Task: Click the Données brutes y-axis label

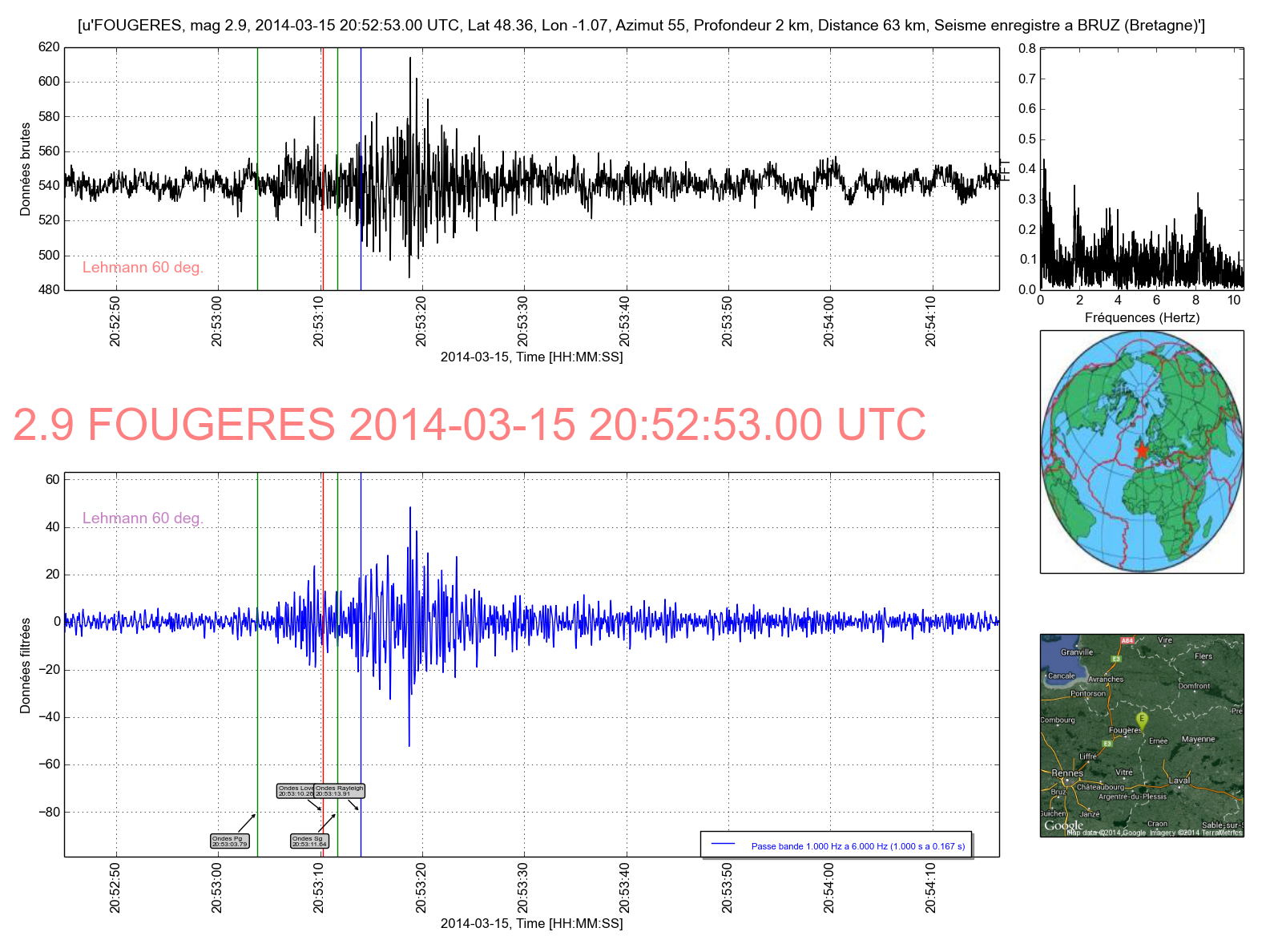Action: 26,169
